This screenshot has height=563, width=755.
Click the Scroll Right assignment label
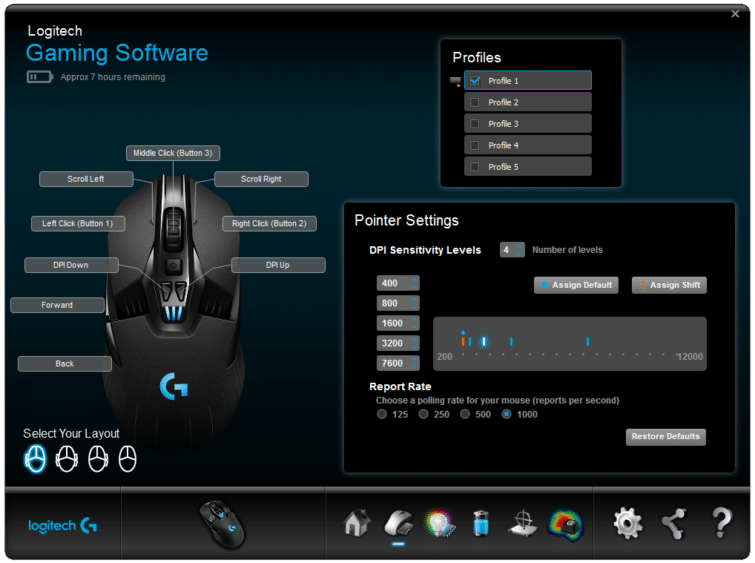261,179
